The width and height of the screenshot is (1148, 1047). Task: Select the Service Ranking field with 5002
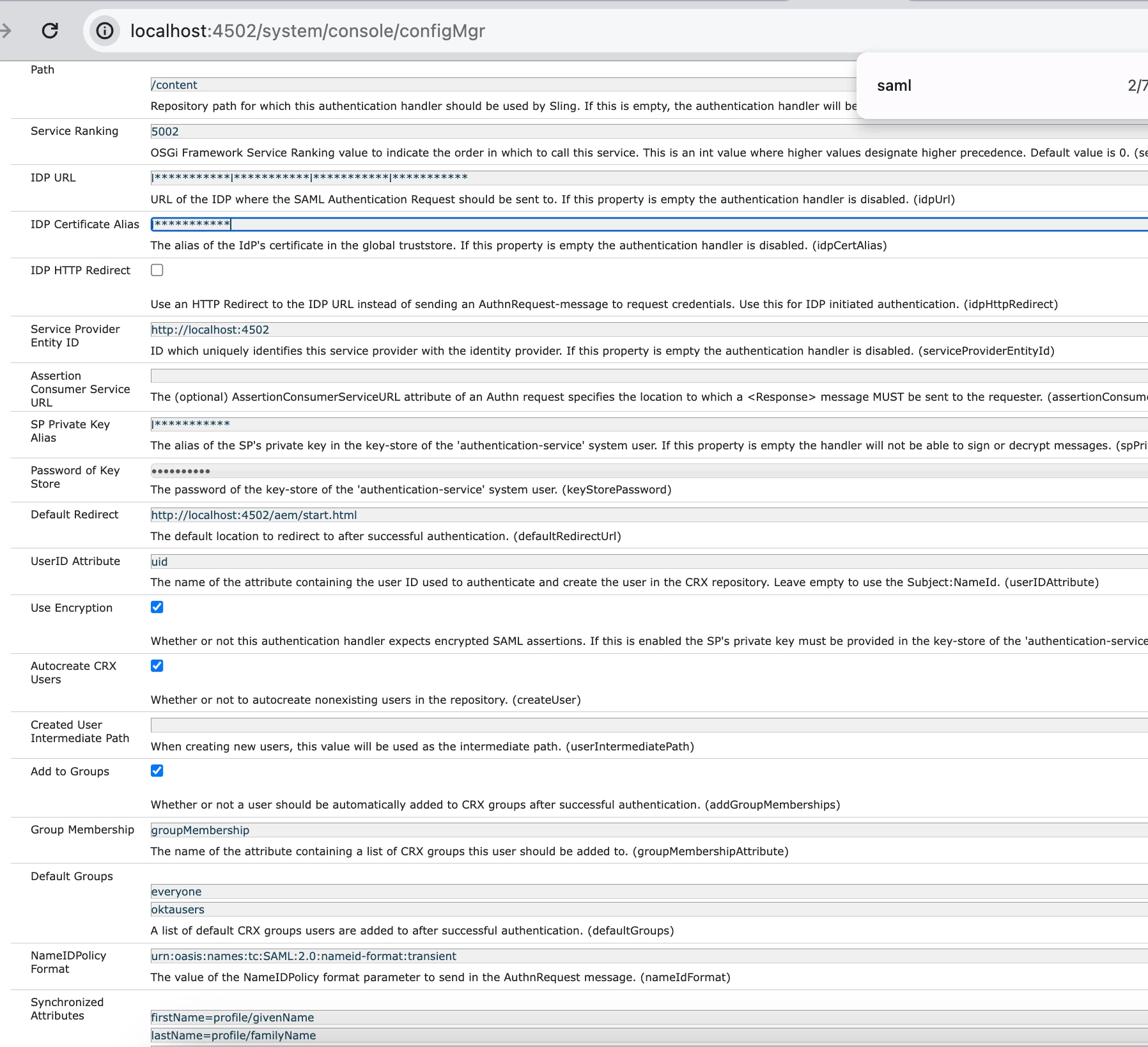tap(649, 132)
